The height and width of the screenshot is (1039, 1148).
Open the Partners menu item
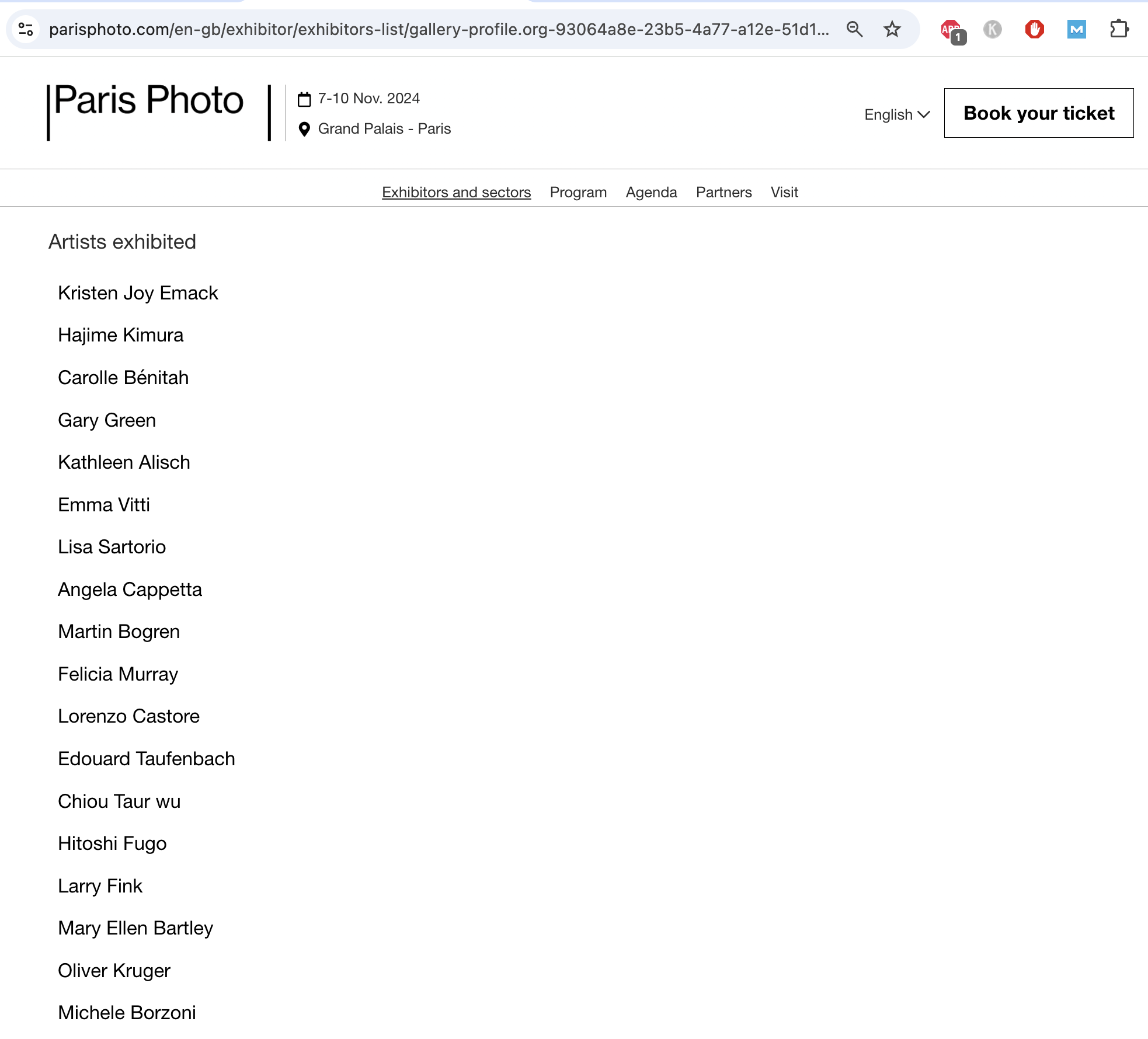point(723,192)
